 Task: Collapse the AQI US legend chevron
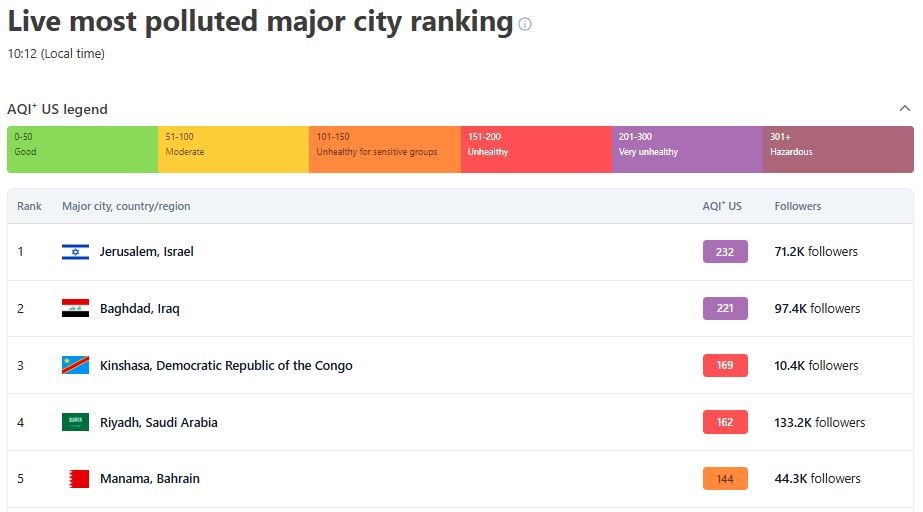tap(905, 108)
